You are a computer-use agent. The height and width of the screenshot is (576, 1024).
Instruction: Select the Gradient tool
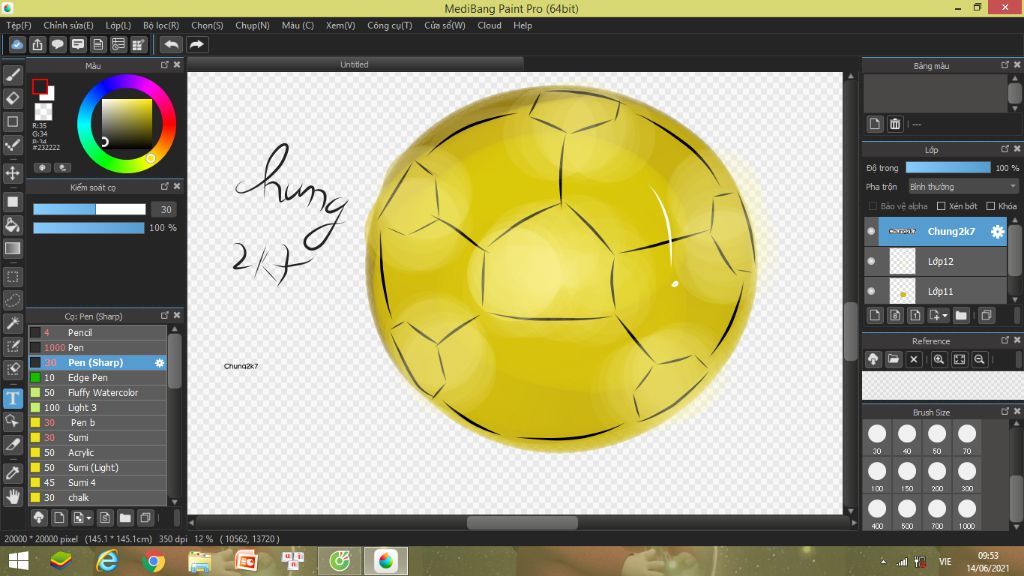pyautogui.click(x=12, y=249)
